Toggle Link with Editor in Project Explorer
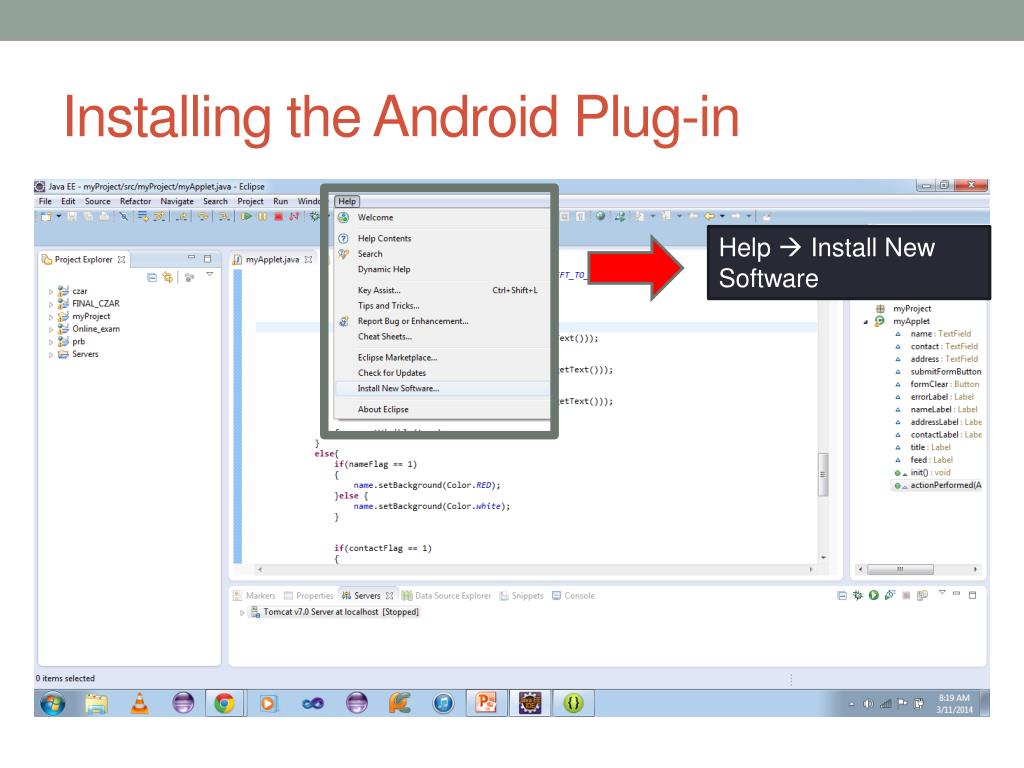1024x768 pixels. [168, 277]
